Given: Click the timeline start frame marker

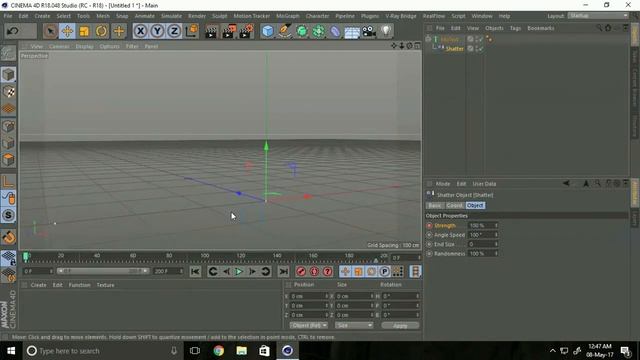Looking at the screenshot, I should pyautogui.click(x=26, y=256).
